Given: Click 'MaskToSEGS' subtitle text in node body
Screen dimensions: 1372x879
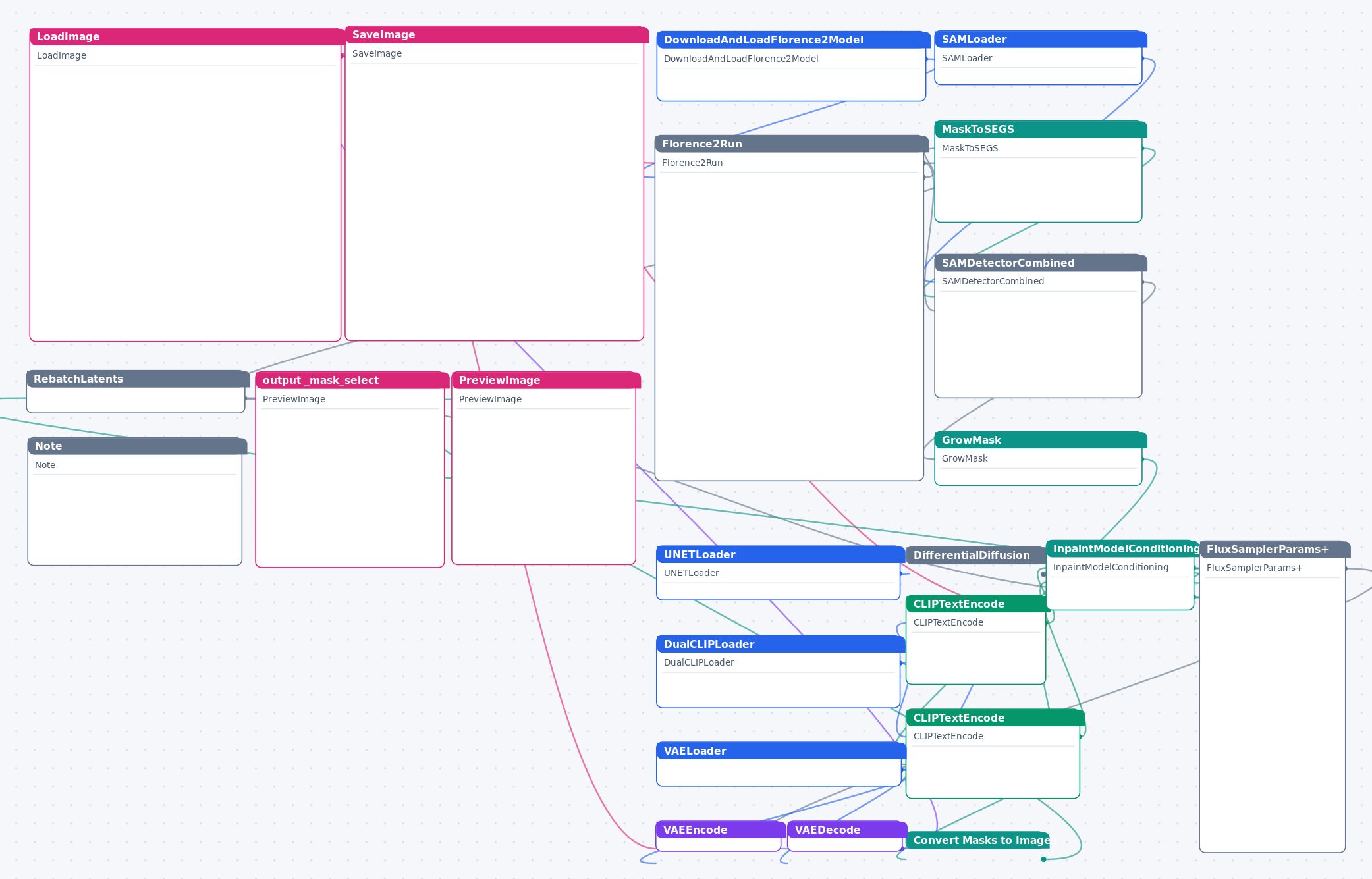Looking at the screenshot, I should [x=970, y=149].
